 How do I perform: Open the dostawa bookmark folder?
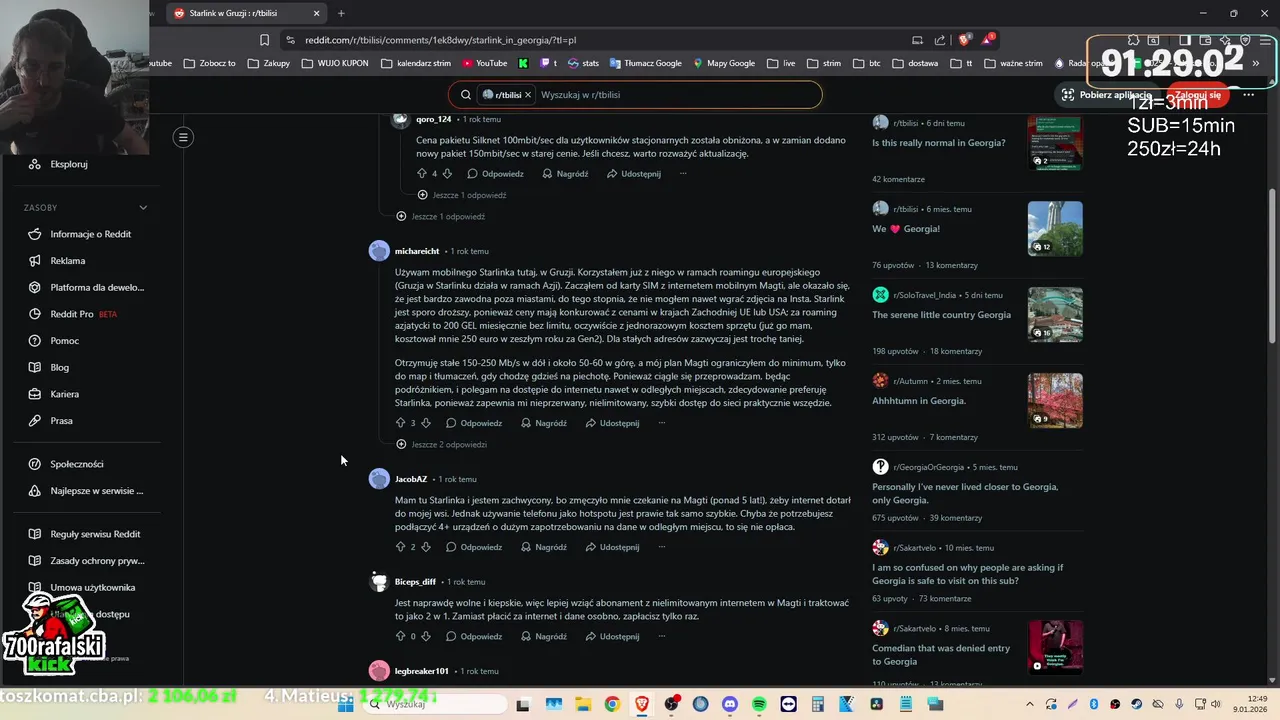point(915,63)
